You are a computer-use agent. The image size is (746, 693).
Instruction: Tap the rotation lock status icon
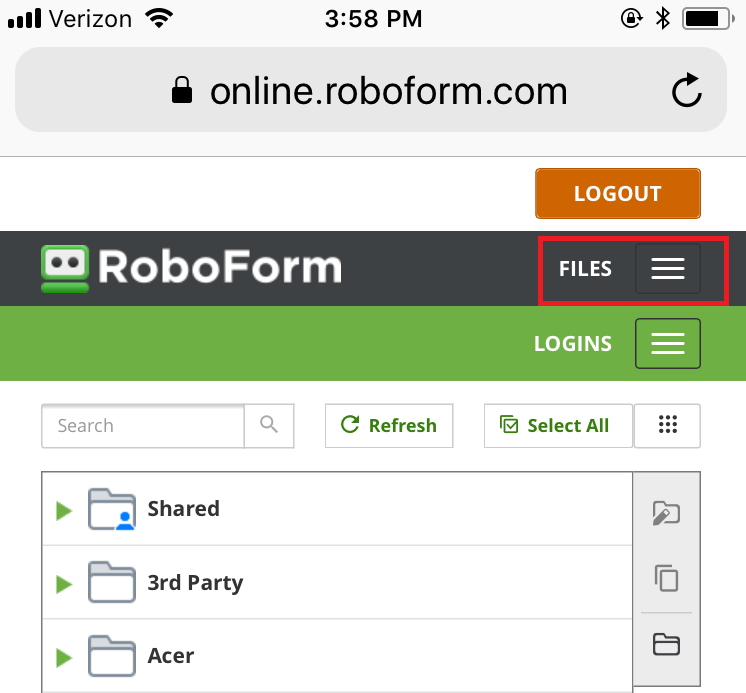point(631,19)
